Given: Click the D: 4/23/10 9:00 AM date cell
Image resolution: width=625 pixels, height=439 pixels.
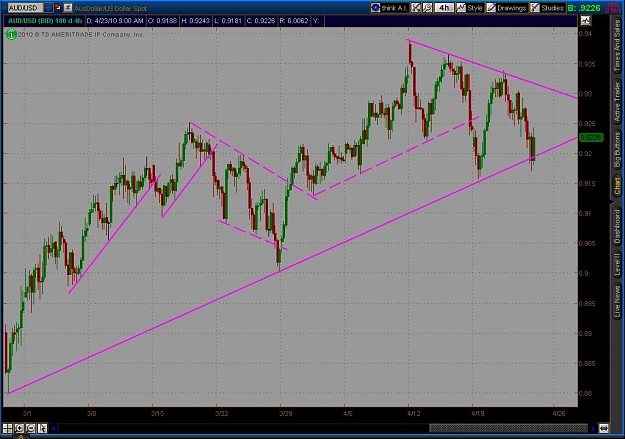Looking at the screenshot, I should tap(114, 21).
